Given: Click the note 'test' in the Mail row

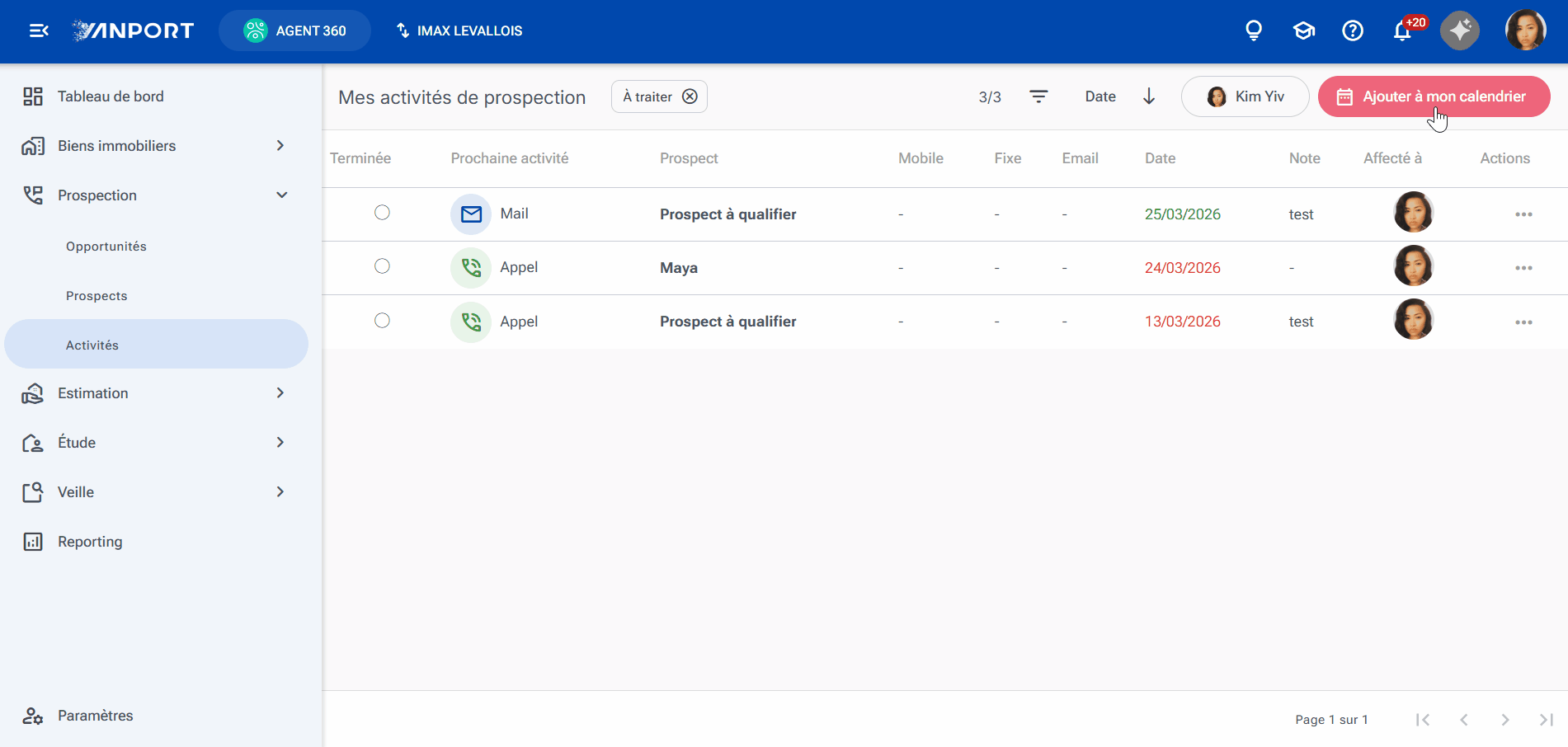Looking at the screenshot, I should click(x=1301, y=214).
